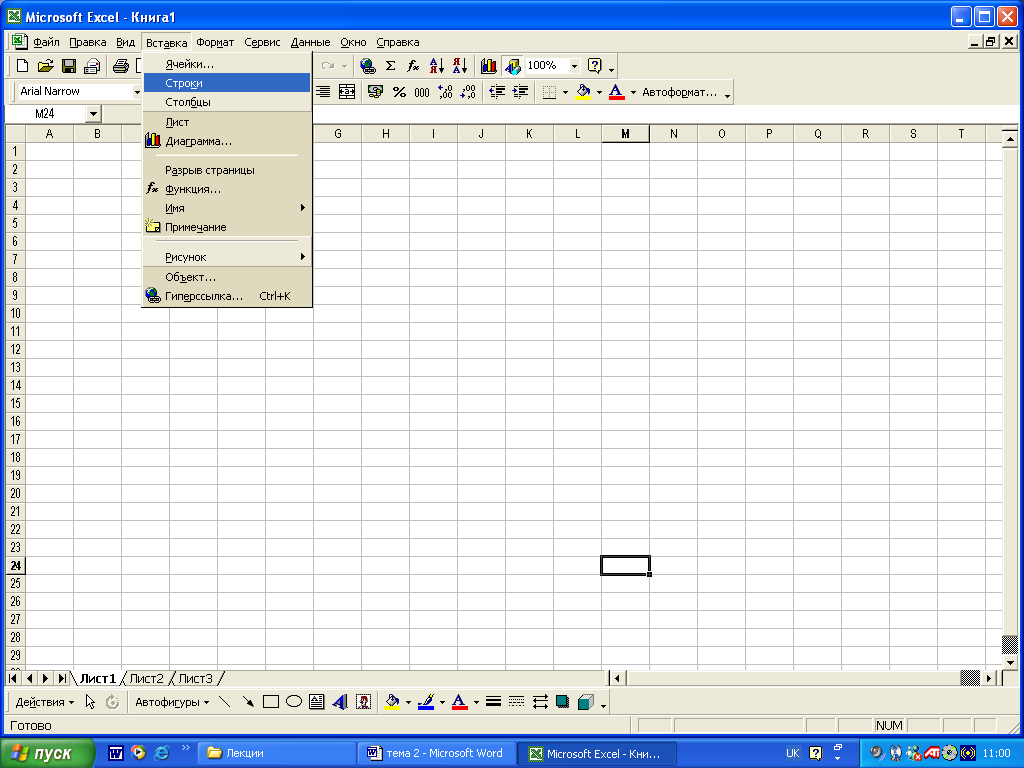
Task: Select column header G
Action: click(338, 134)
